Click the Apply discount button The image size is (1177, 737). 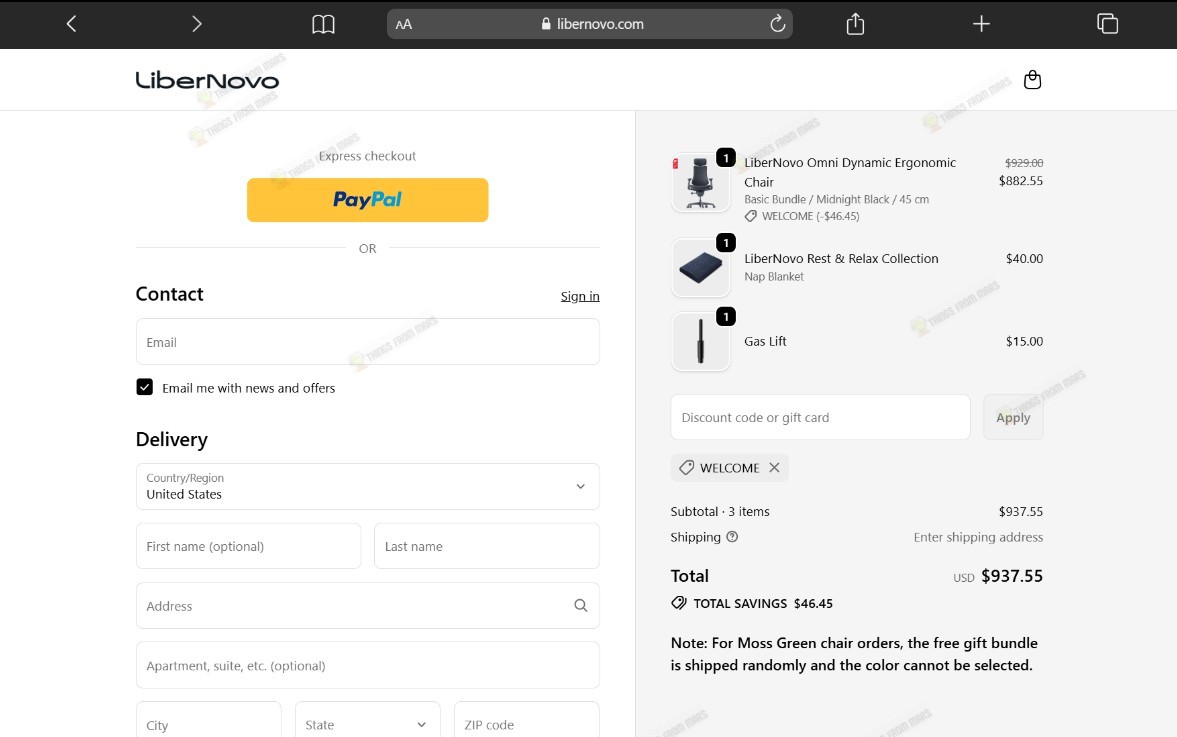coord(1013,417)
